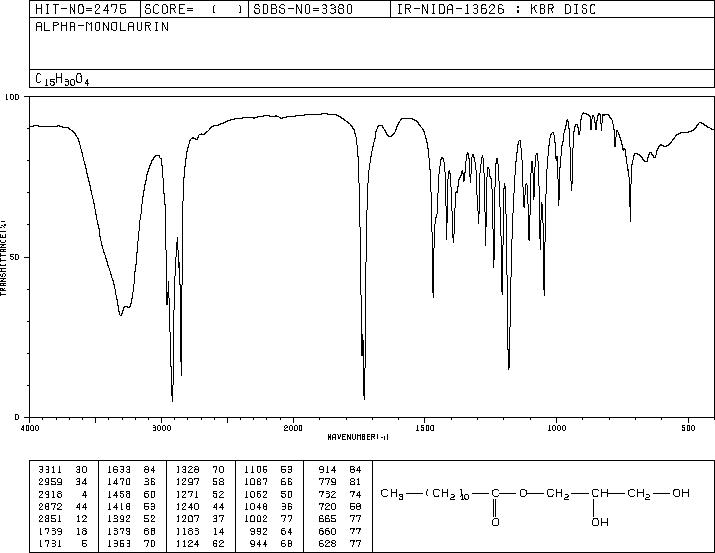Select peak 1470 in the table
The height and width of the screenshot is (553, 715).
[131, 482]
